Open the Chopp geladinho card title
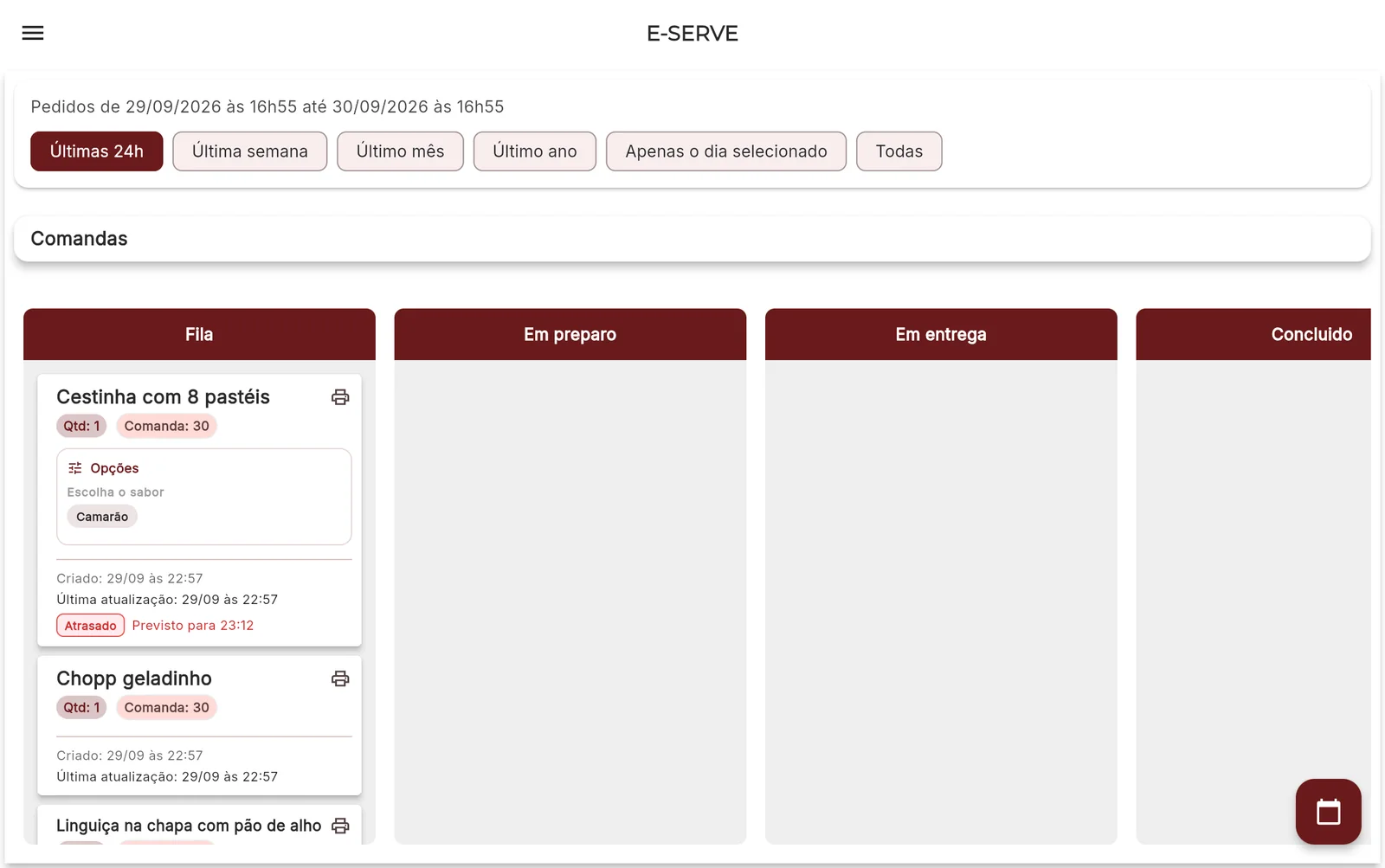This screenshot has height=868, width=1385. point(134,678)
